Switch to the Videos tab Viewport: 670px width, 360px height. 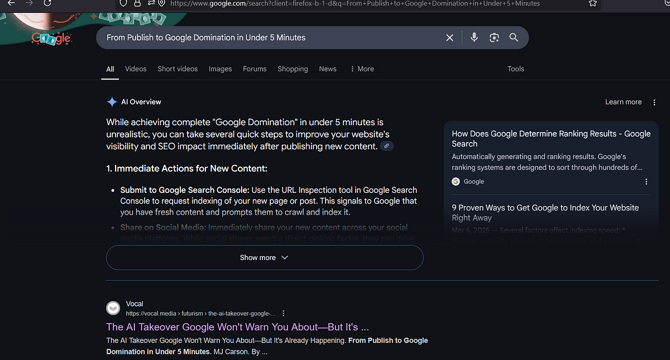pos(135,69)
